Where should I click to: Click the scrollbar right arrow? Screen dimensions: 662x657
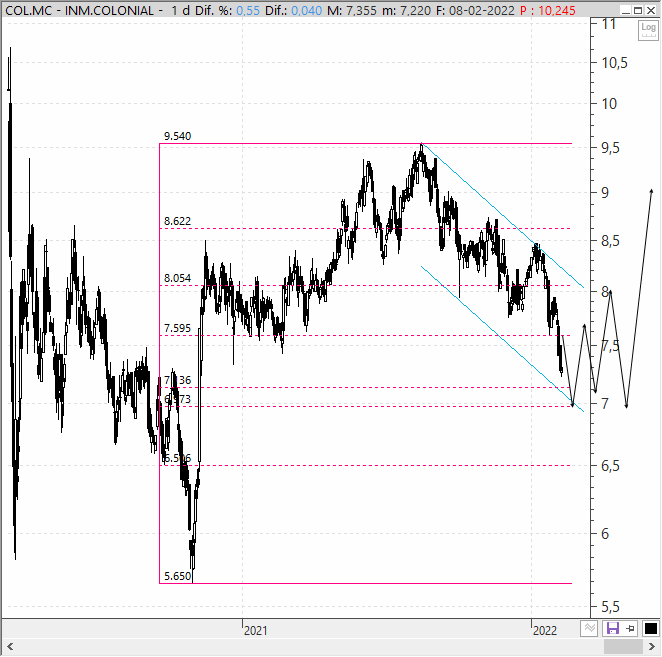(x=651, y=646)
